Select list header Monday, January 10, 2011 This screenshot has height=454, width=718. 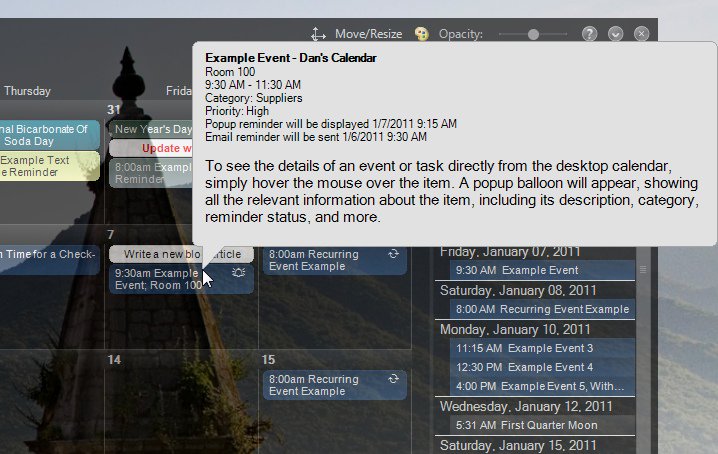515,329
